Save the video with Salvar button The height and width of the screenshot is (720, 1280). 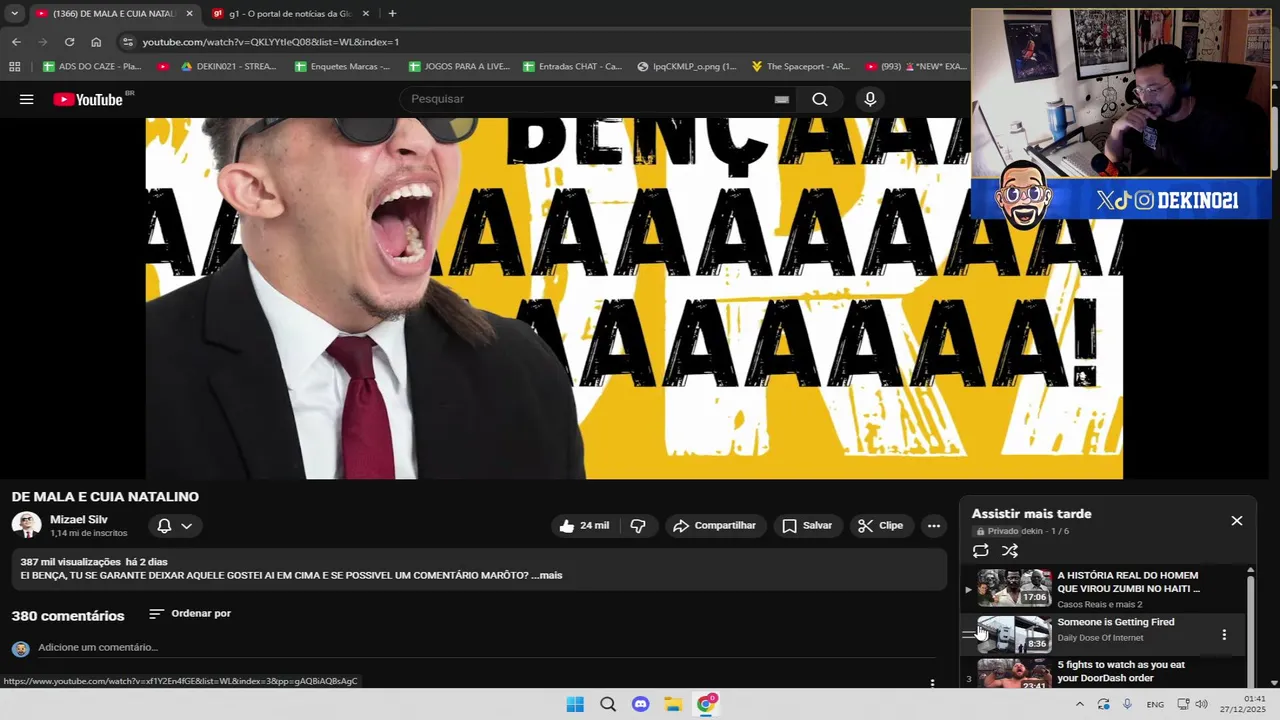click(x=807, y=526)
